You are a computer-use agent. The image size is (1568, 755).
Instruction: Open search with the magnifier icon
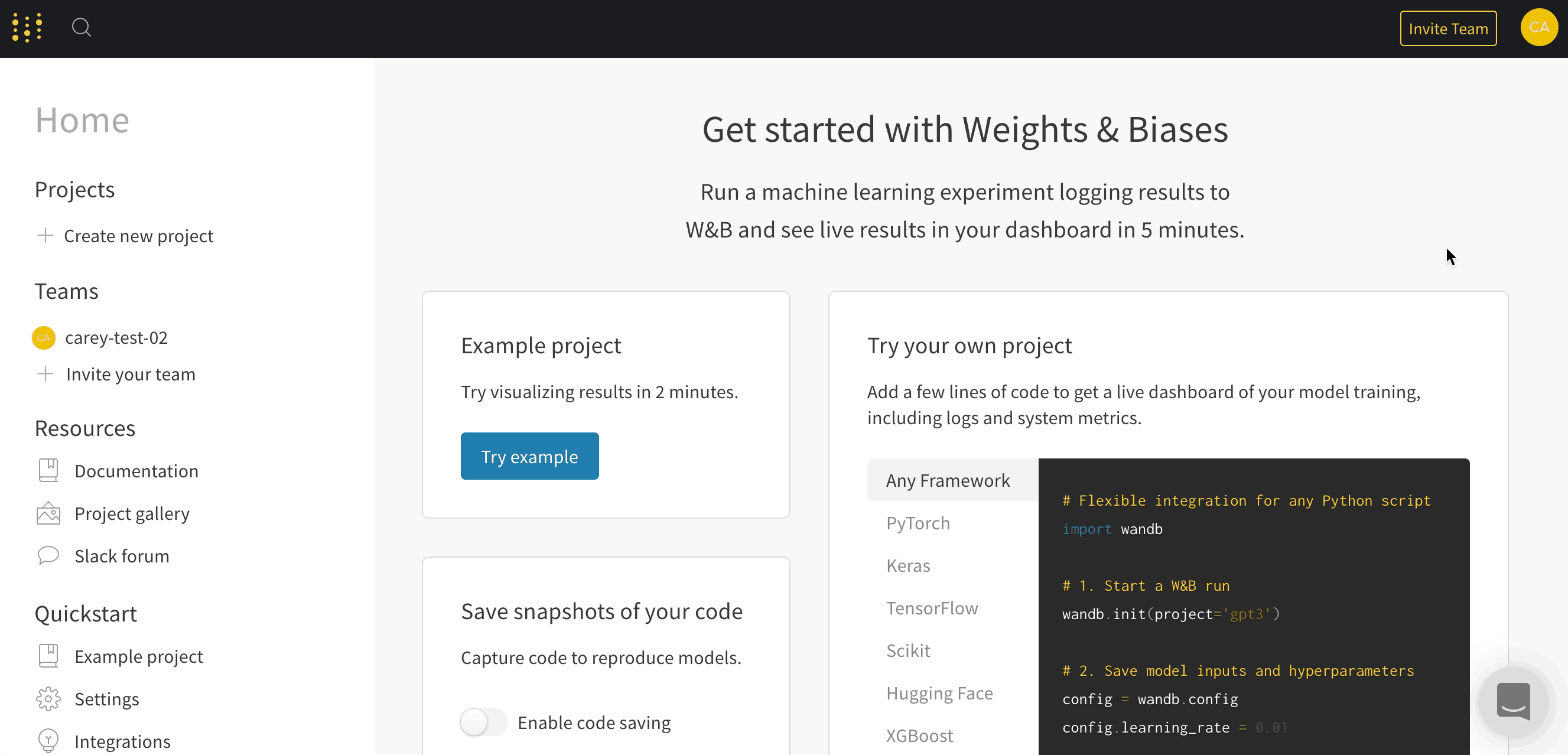point(81,27)
